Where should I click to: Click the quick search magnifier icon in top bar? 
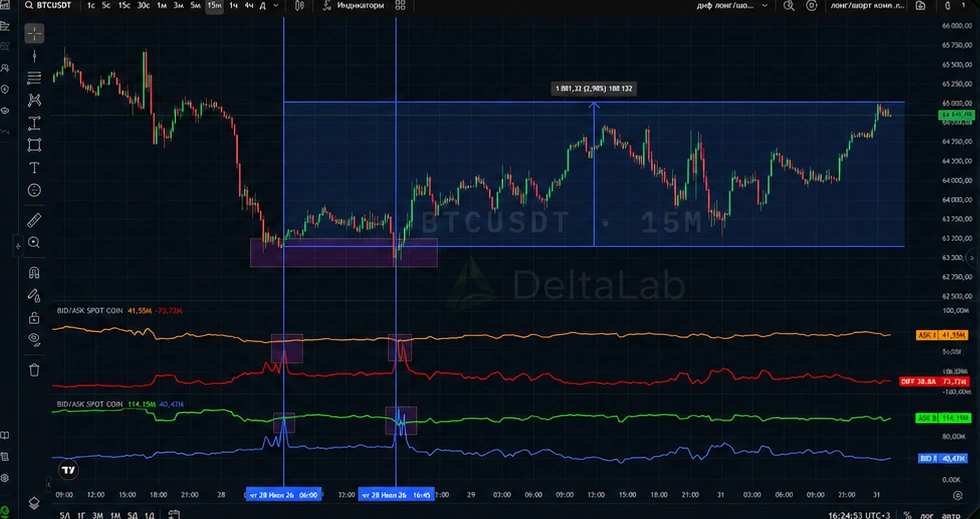(789, 6)
